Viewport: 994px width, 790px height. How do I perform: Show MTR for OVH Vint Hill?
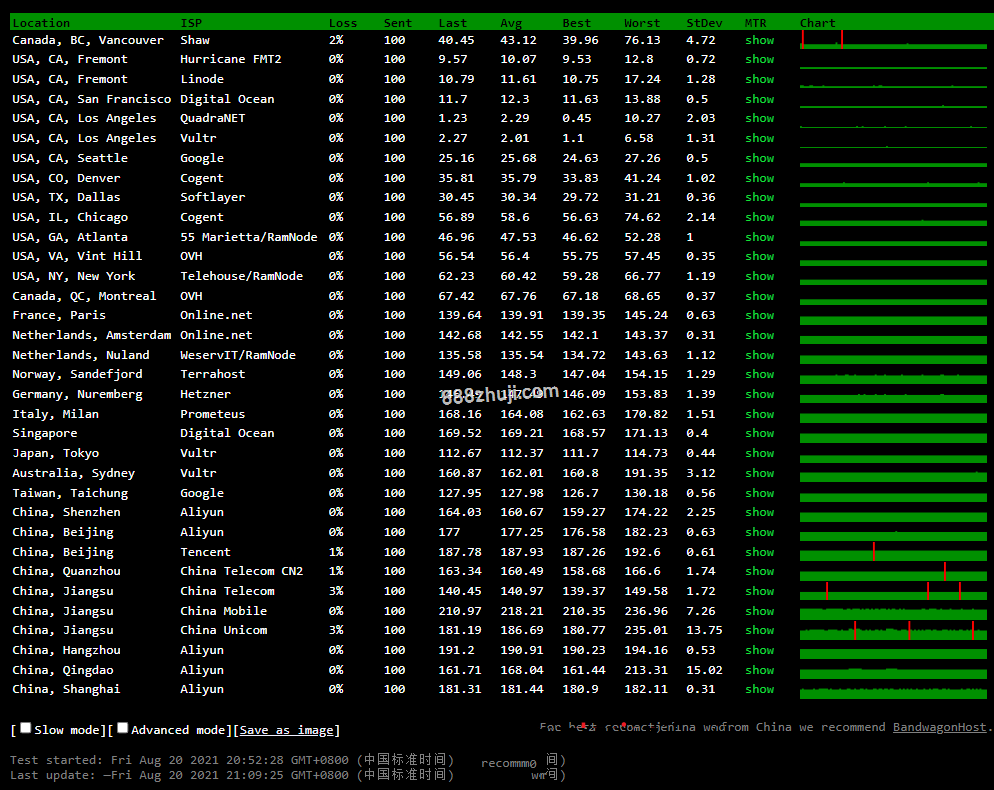[759, 256]
